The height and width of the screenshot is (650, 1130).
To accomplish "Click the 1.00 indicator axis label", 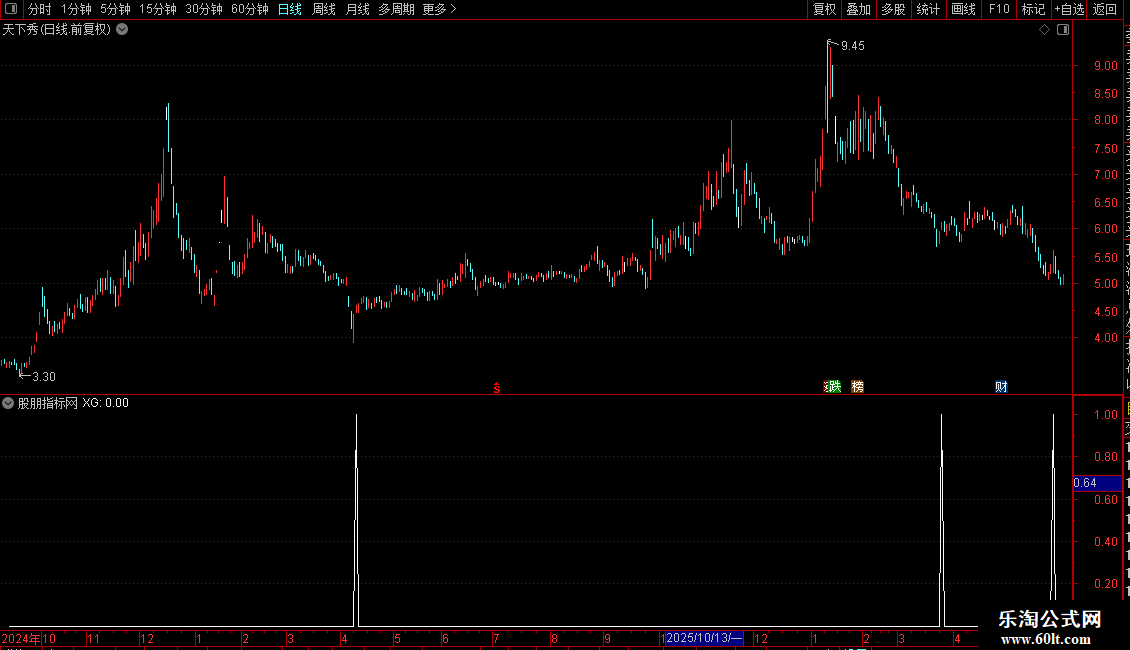I will 1105,415.
